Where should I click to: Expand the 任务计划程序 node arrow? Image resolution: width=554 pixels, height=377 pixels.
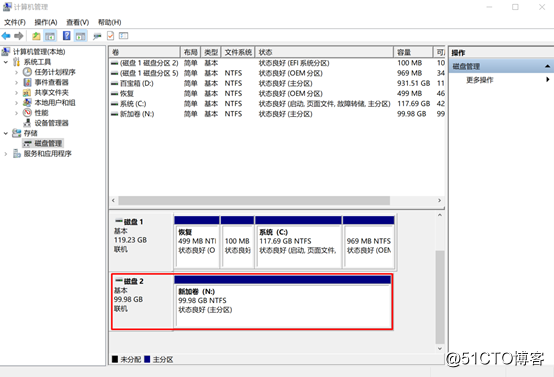click(16, 72)
